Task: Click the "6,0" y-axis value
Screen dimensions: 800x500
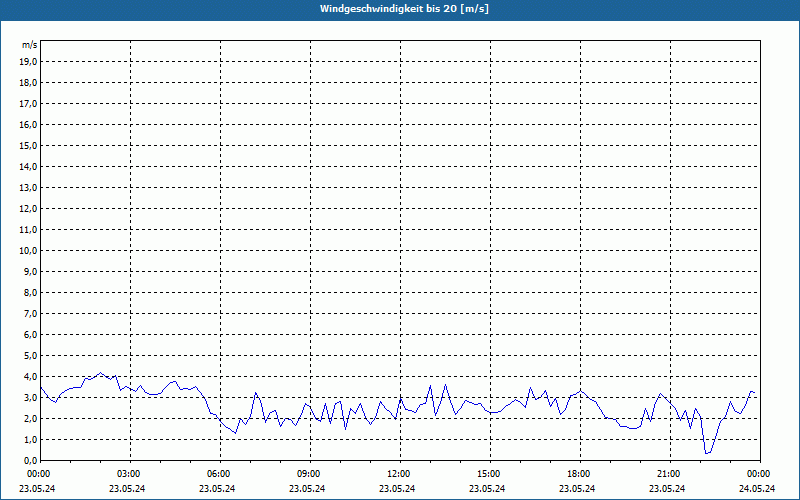Action: coord(30,335)
